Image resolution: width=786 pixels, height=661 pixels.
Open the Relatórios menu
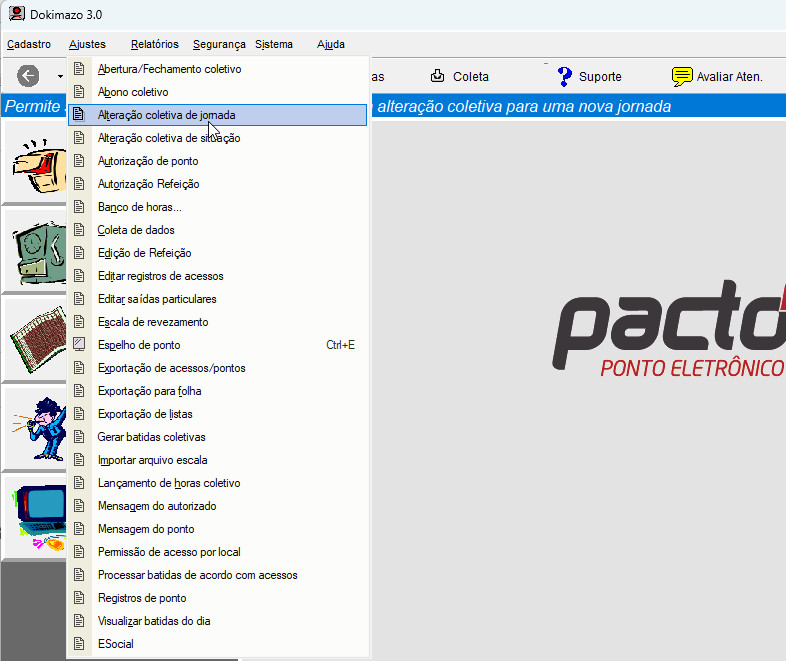154,44
